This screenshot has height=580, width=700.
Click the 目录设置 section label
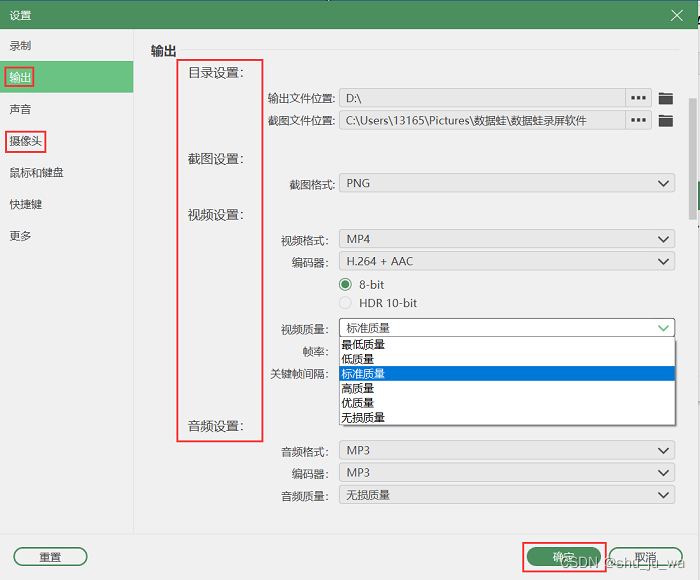pos(216,73)
